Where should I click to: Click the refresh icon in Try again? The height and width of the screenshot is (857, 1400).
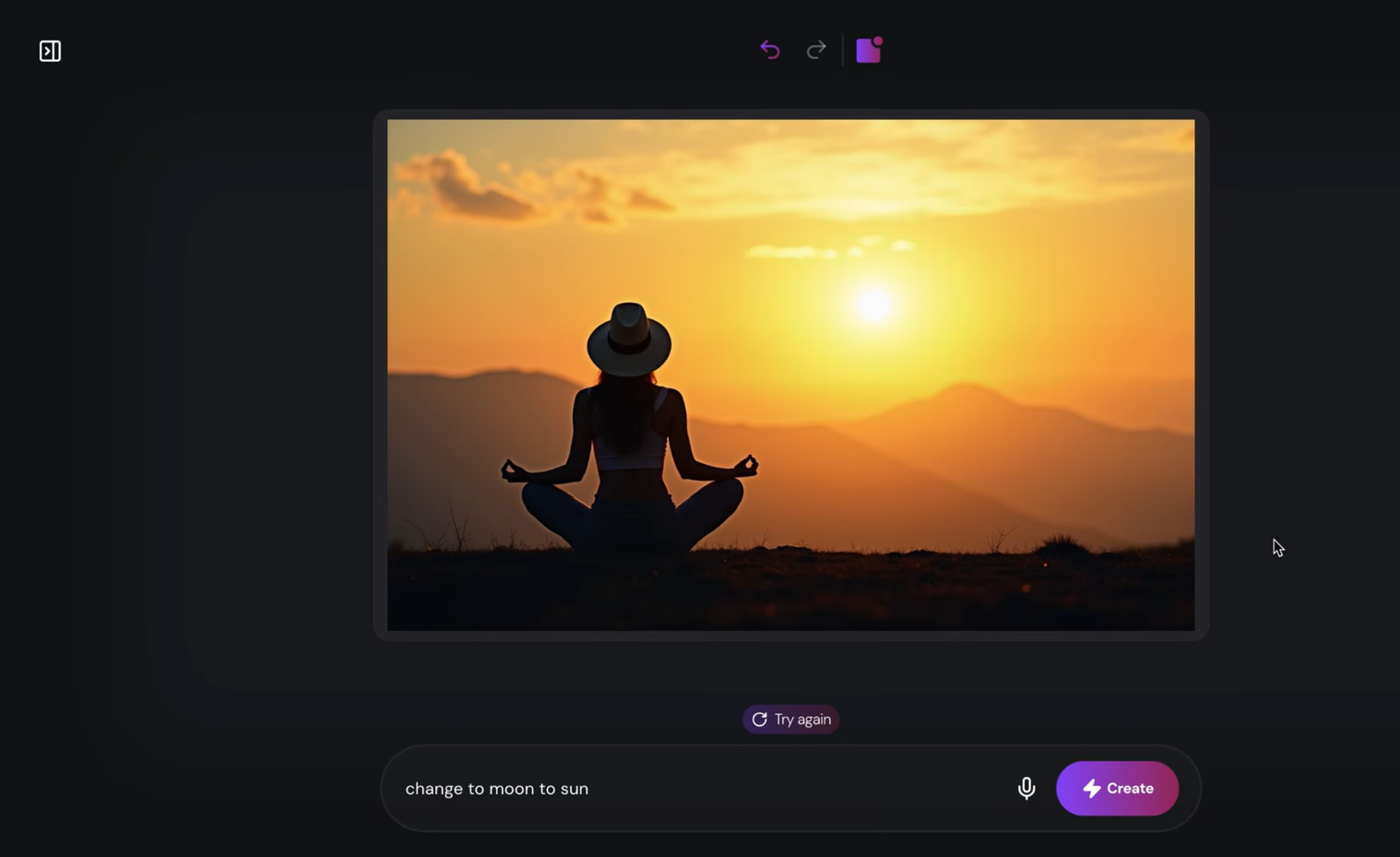point(759,719)
